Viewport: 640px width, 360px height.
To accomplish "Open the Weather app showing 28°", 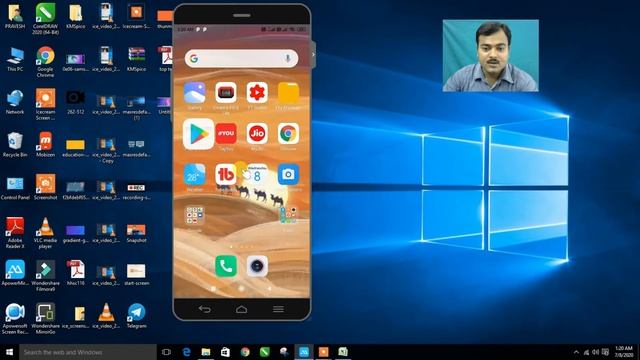I will [195, 175].
